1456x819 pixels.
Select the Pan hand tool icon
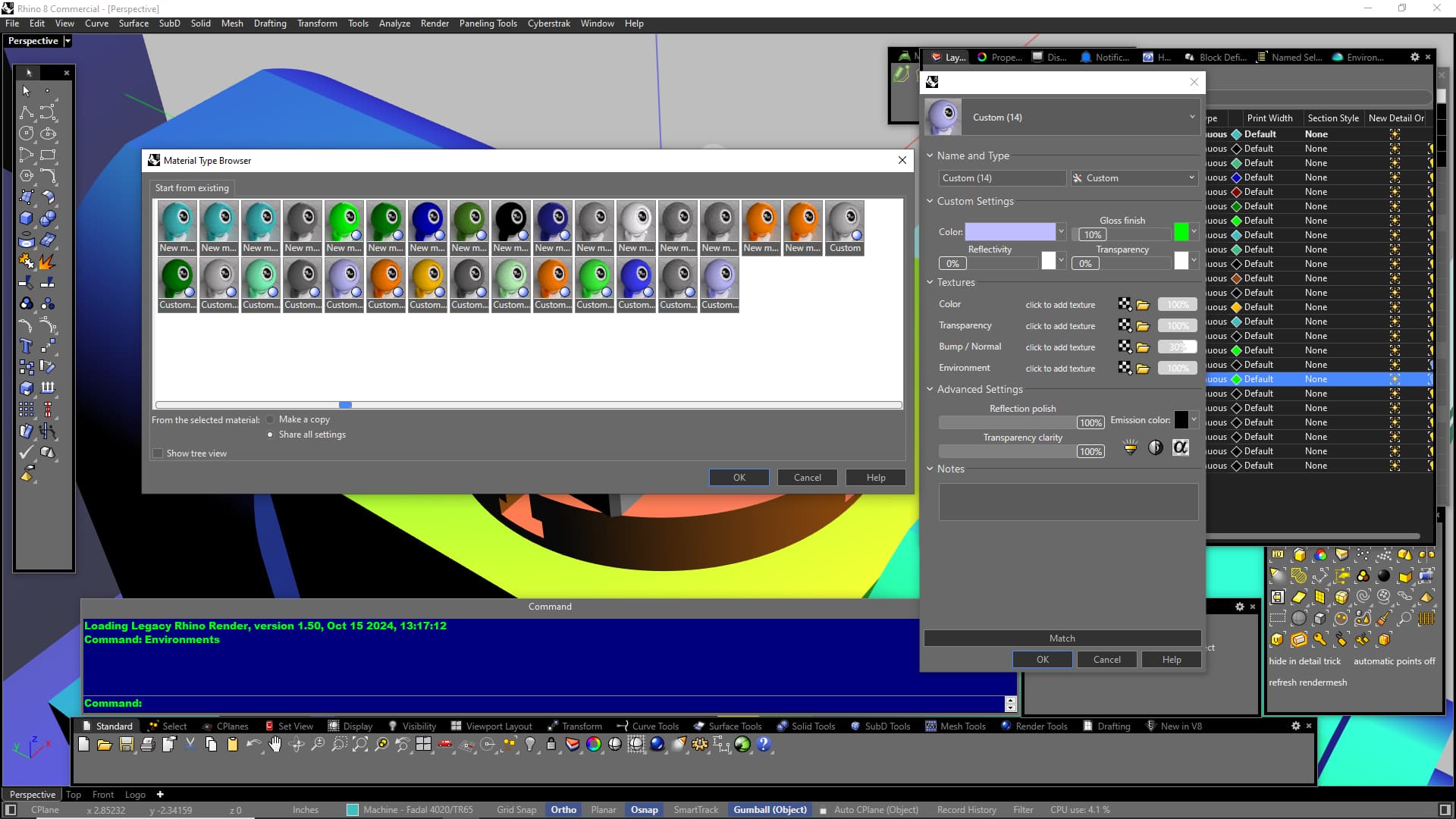point(275,744)
